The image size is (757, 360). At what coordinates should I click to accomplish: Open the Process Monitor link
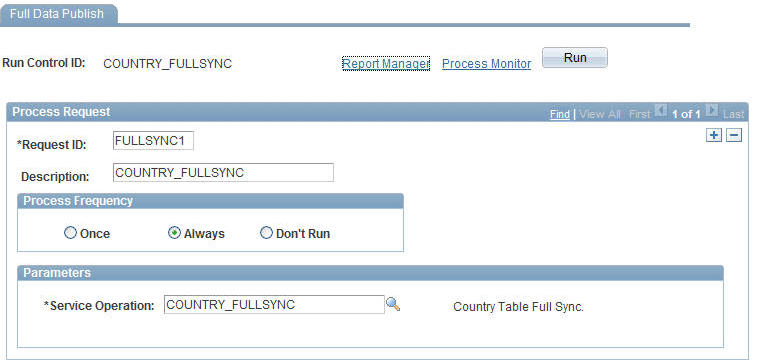pyautogui.click(x=487, y=64)
